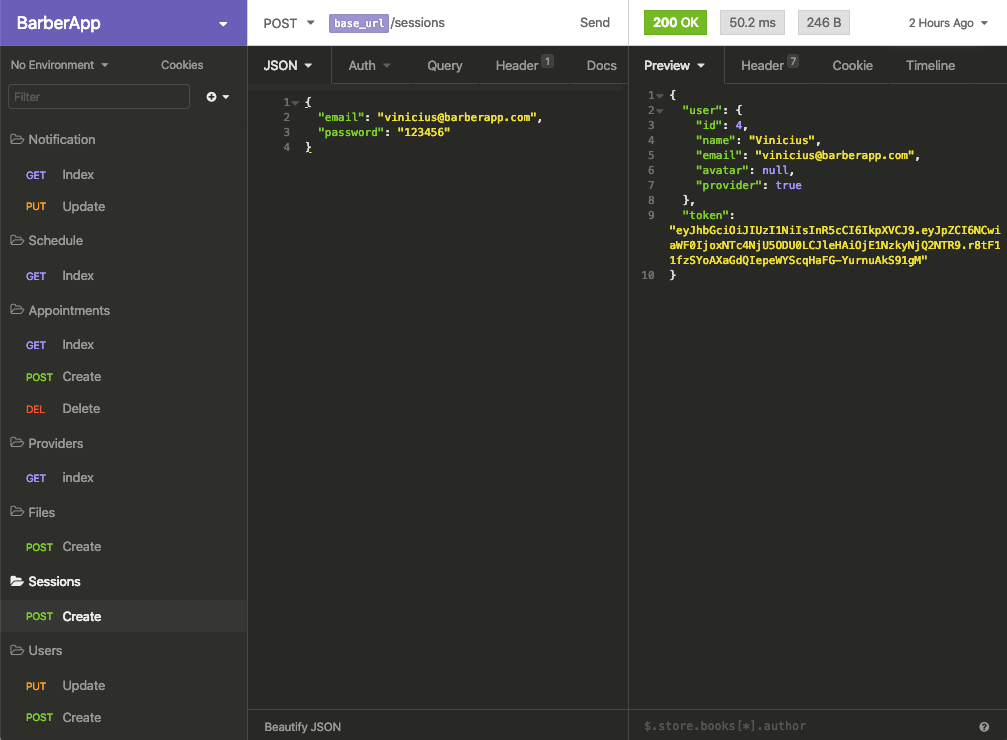Click the Files folder icon

click(x=17, y=512)
